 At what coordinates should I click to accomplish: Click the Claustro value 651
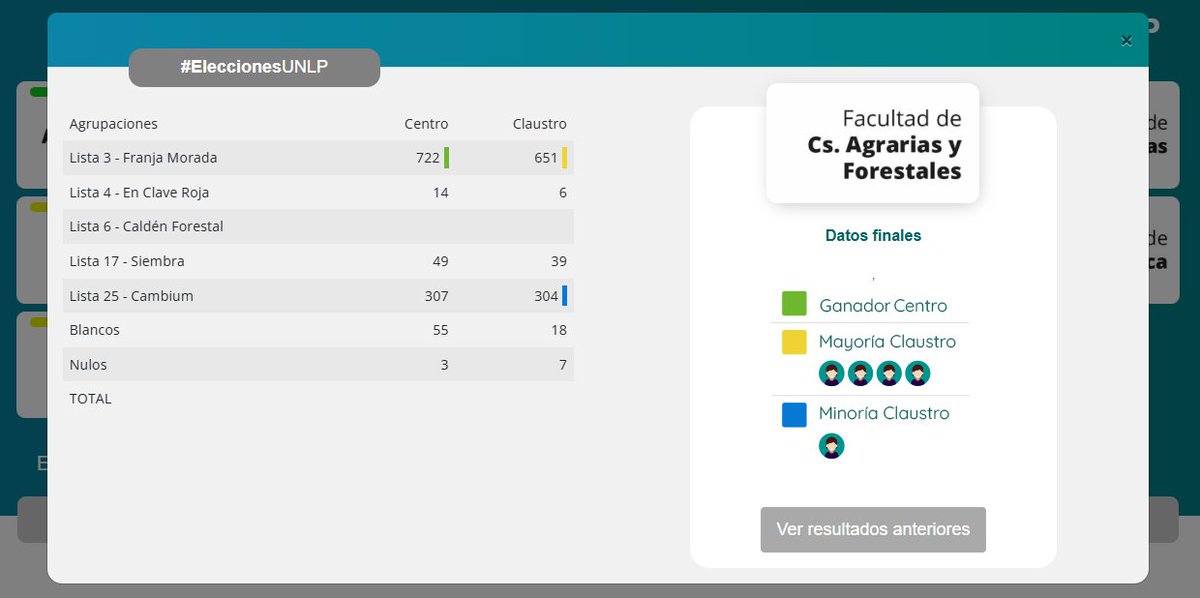546,158
